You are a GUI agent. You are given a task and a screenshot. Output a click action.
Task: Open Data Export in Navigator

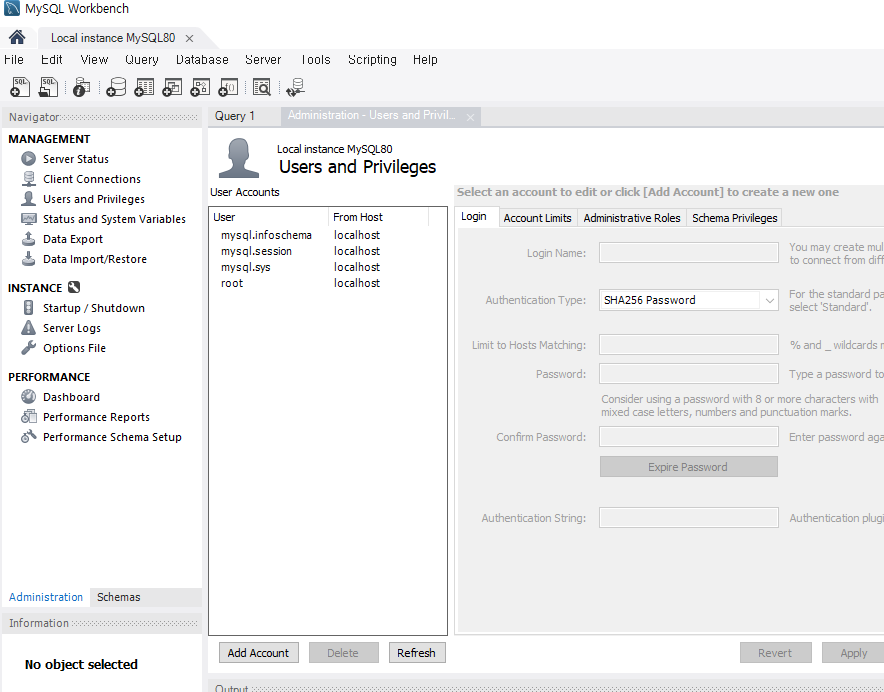pyautogui.click(x=73, y=239)
